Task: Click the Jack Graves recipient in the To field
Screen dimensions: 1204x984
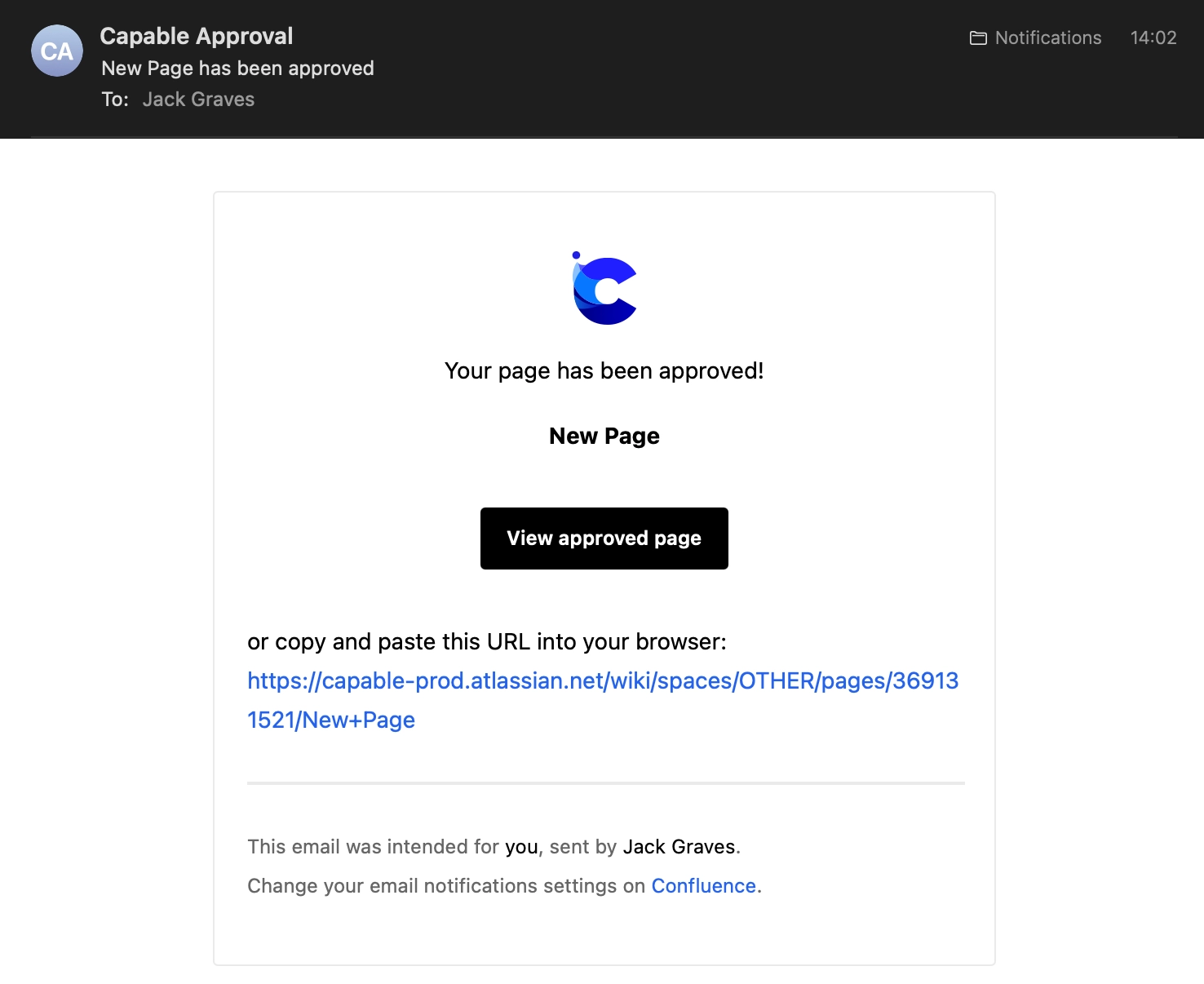Action: (198, 100)
